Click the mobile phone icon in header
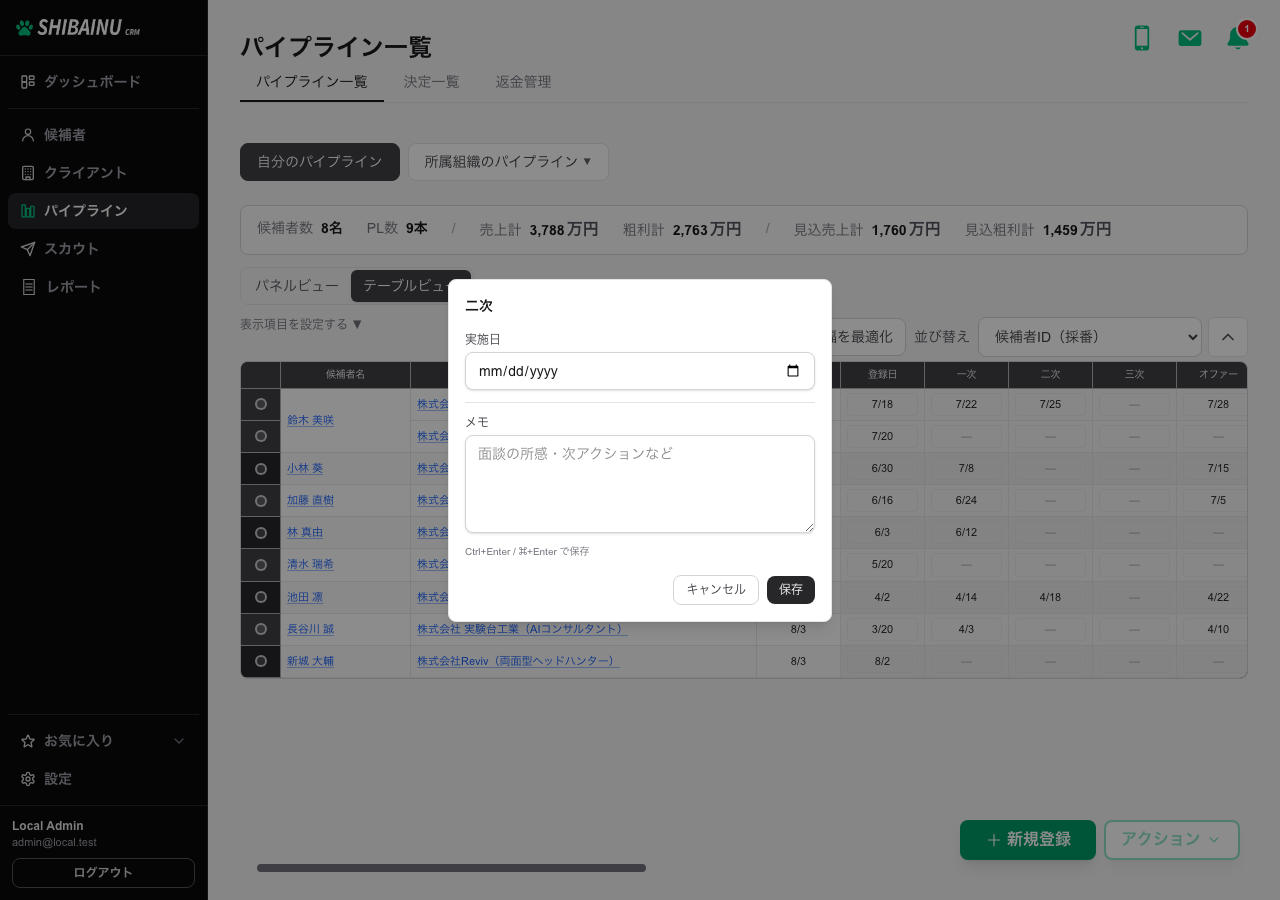Screen dimensions: 1280x900 (x=1141, y=38)
